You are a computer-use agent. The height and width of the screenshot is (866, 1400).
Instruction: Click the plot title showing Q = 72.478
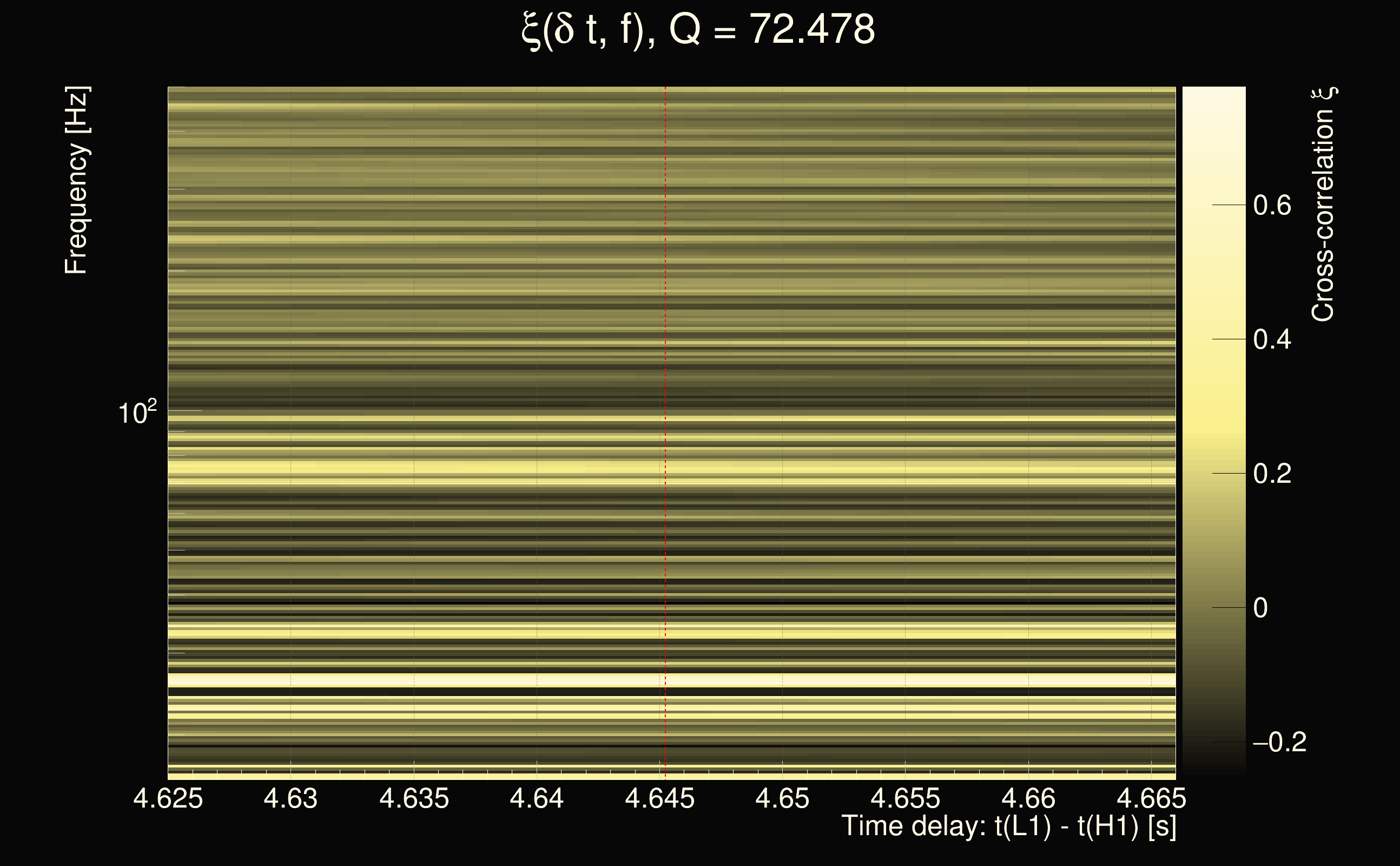pos(698,30)
